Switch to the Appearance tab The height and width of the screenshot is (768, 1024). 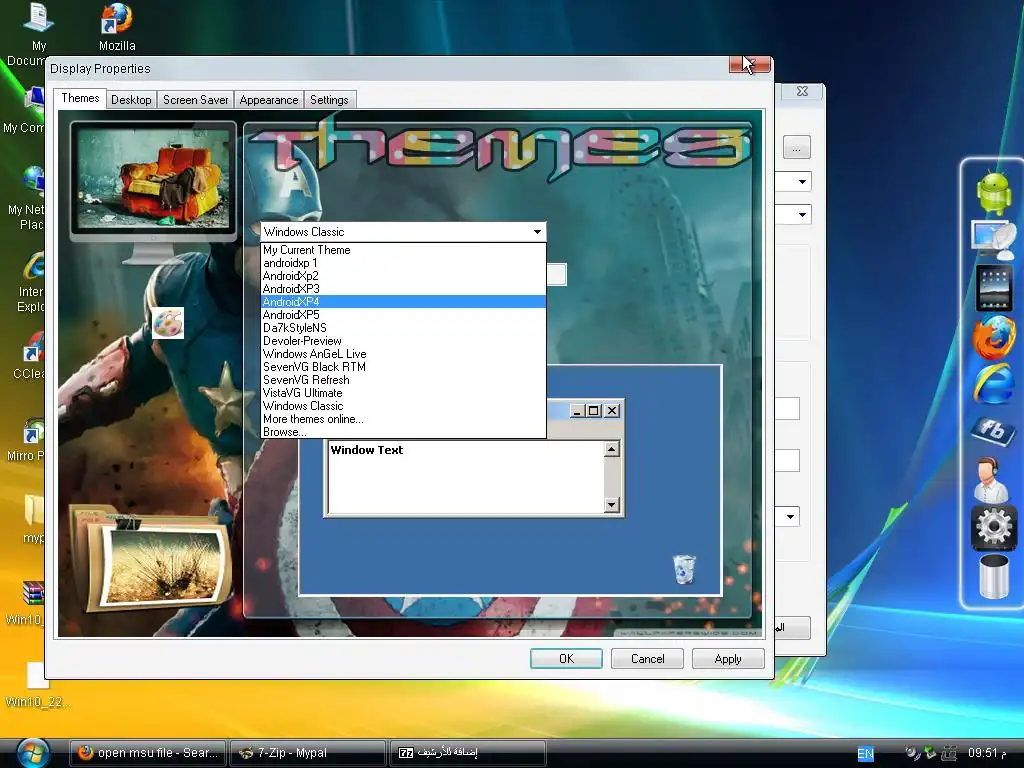point(268,100)
